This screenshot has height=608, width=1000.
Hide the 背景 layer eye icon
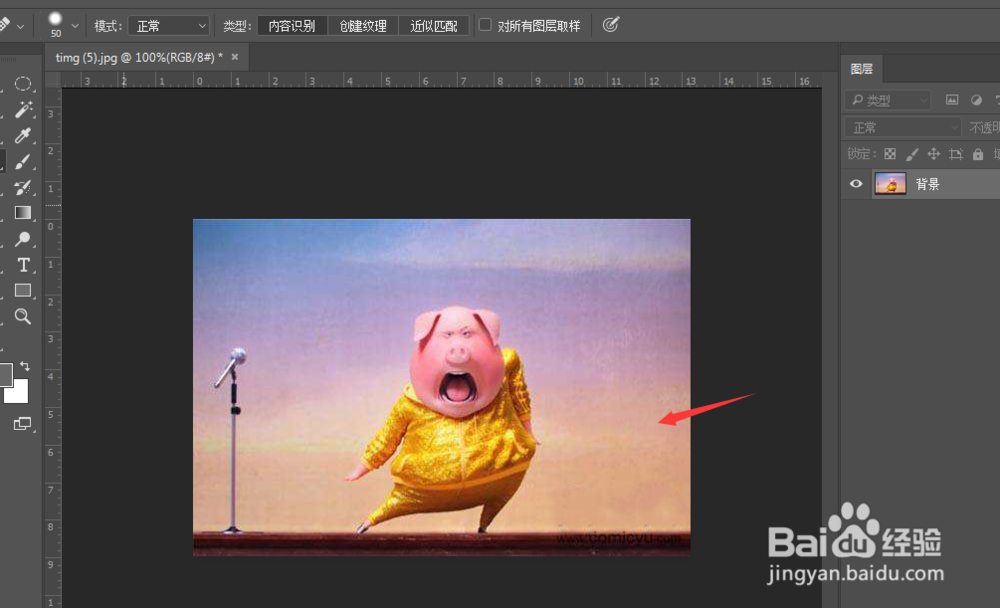(856, 184)
